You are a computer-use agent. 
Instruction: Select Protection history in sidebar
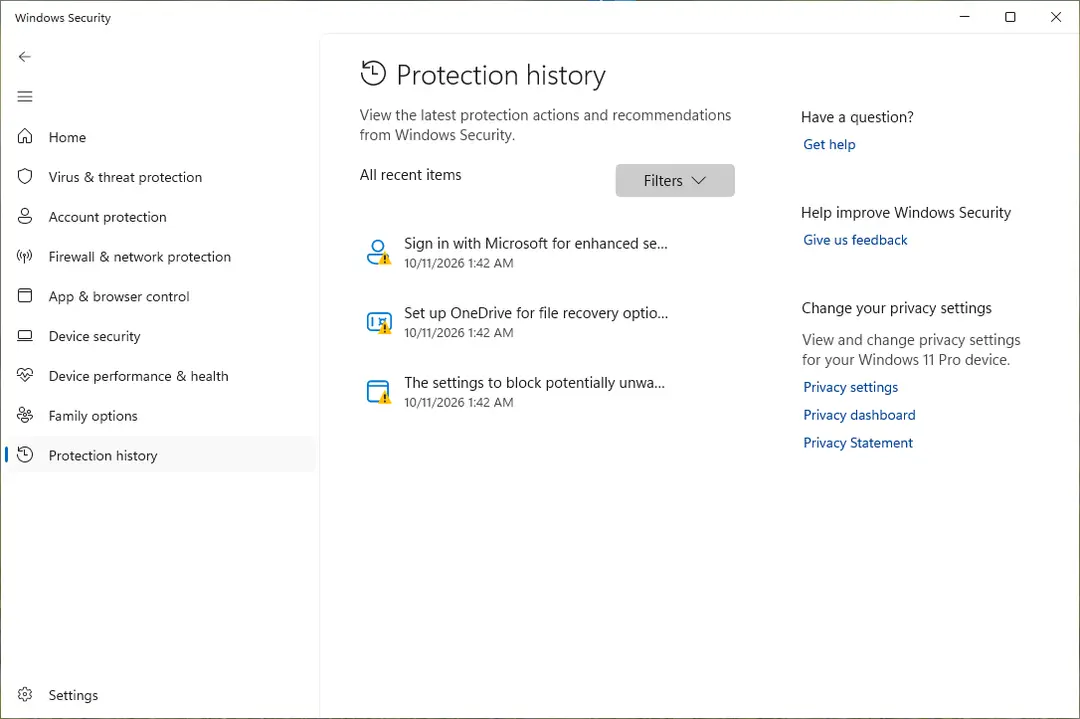coord(160,455)
